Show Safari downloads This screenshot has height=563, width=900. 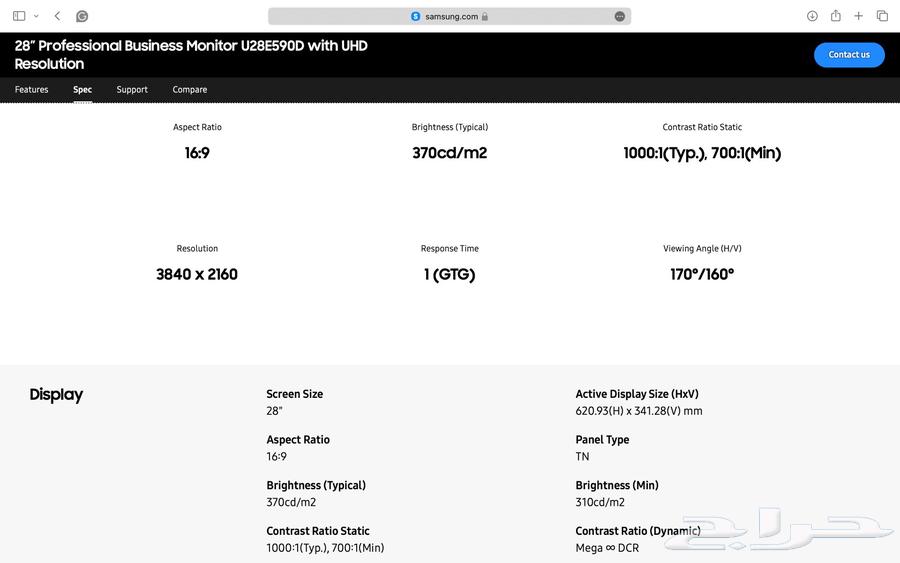[812, 16]
